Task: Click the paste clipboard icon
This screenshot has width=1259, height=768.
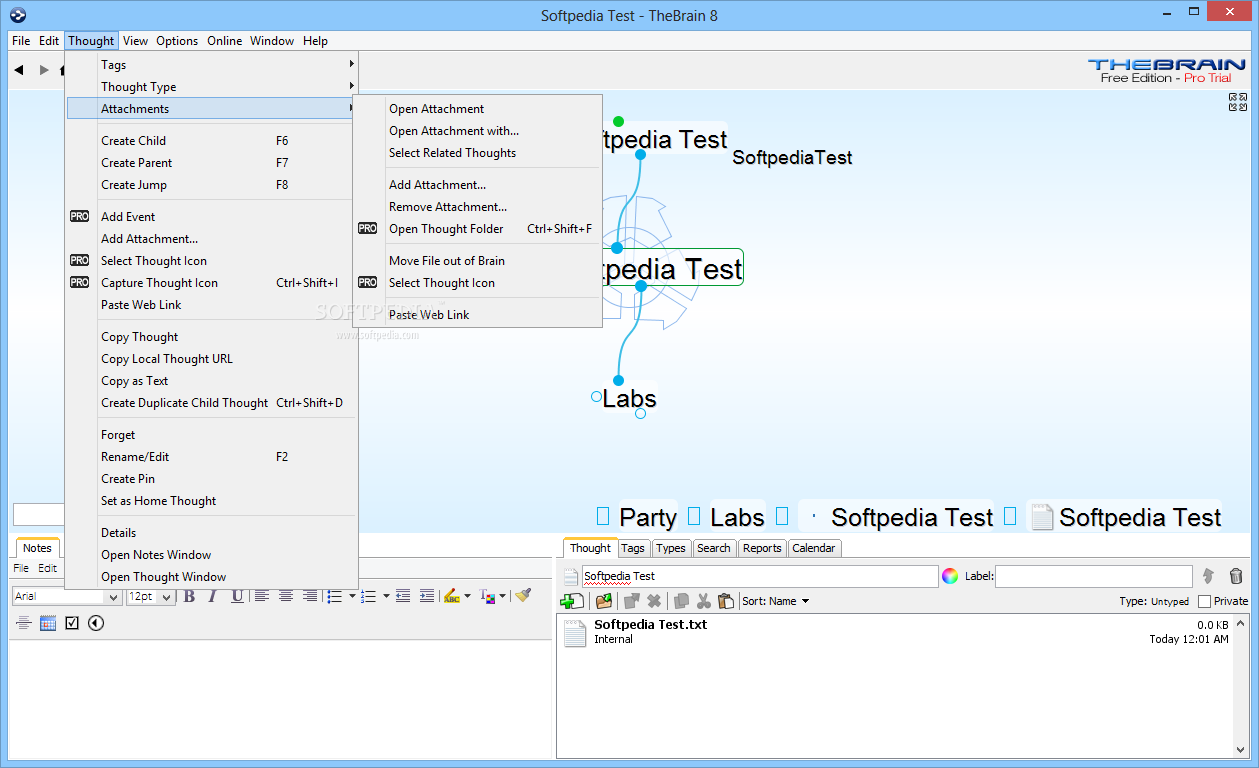Action: (726, 601)
